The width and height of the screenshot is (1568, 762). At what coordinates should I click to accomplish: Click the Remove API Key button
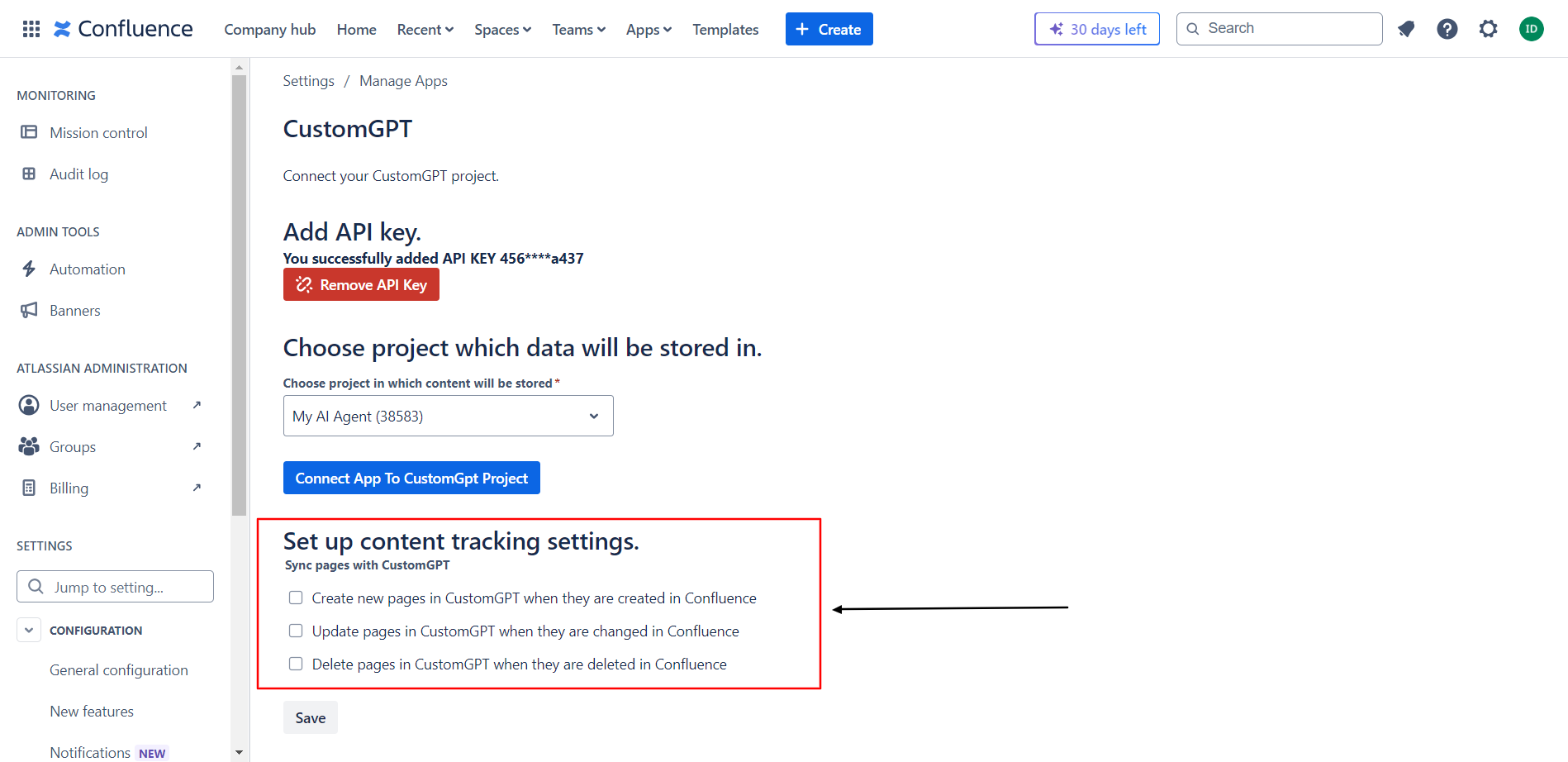pos(361,284)
